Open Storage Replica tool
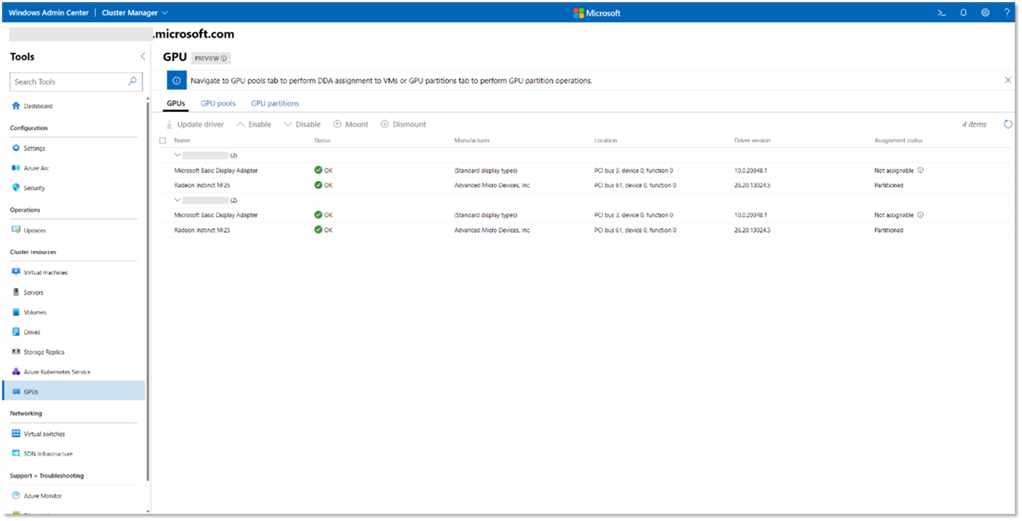The height and width of the screenshot is (521, 1022). click(x=44, y=351)
